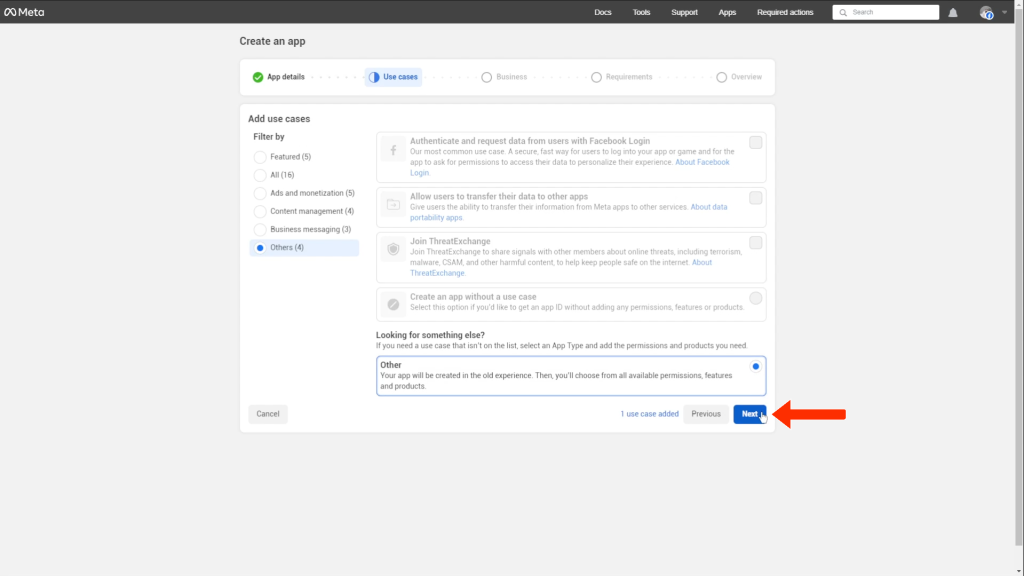The image size is (1024, 576).
Task: Select the Others (4) filter
Action: point(260,248)
